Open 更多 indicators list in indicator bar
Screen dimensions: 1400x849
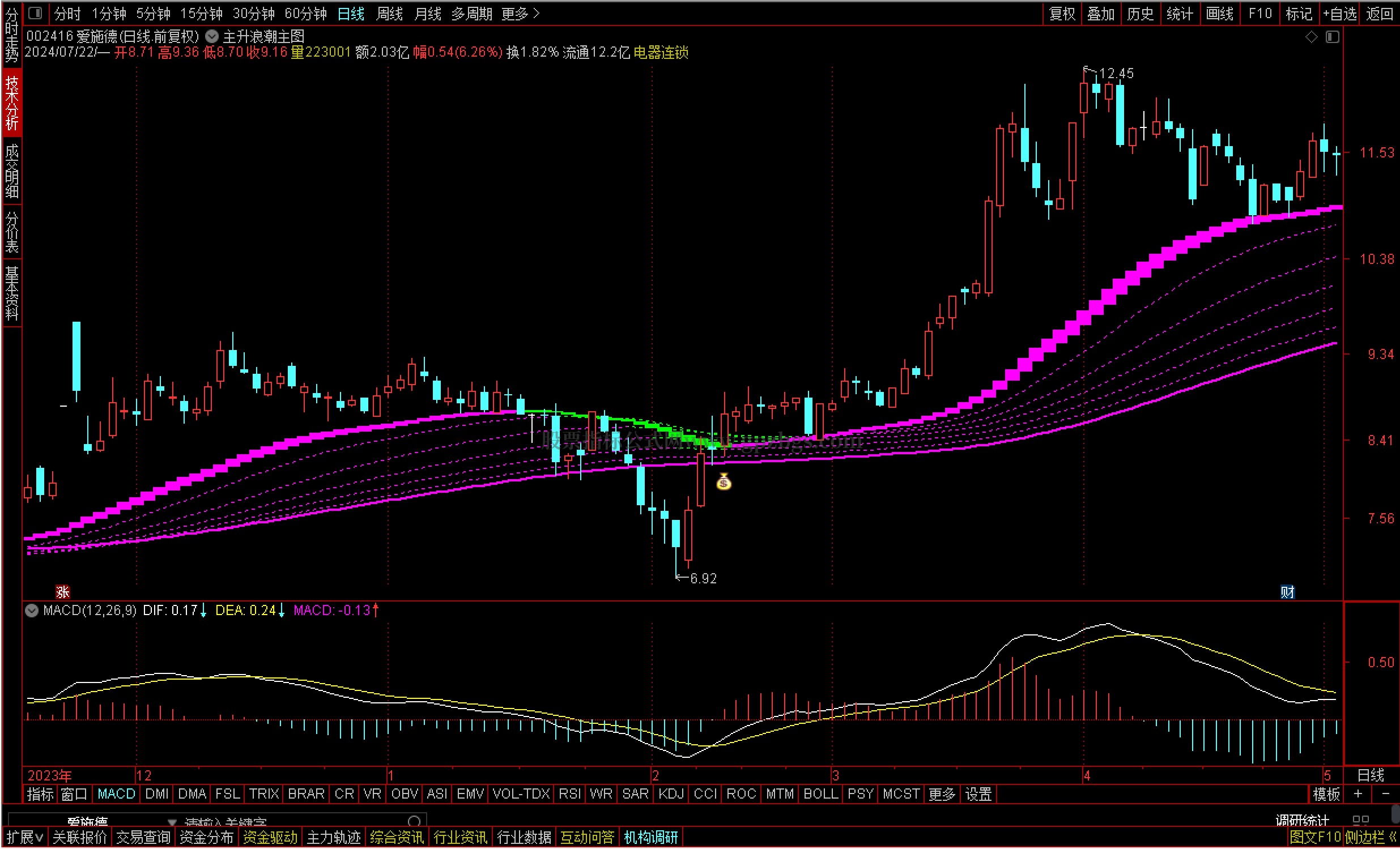[942, 794]
